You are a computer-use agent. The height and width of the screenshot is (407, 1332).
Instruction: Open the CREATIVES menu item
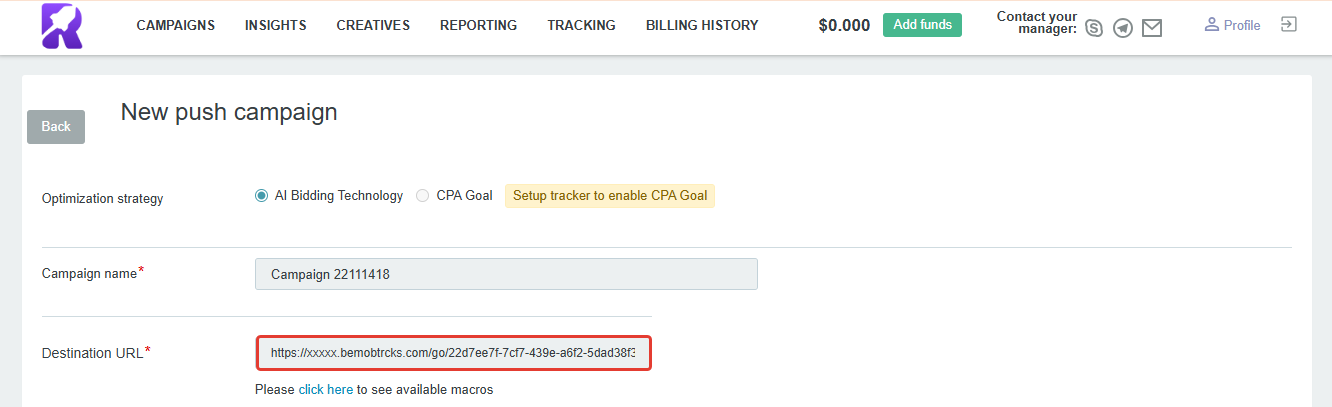pyautogui.click(x=373, y=25)
